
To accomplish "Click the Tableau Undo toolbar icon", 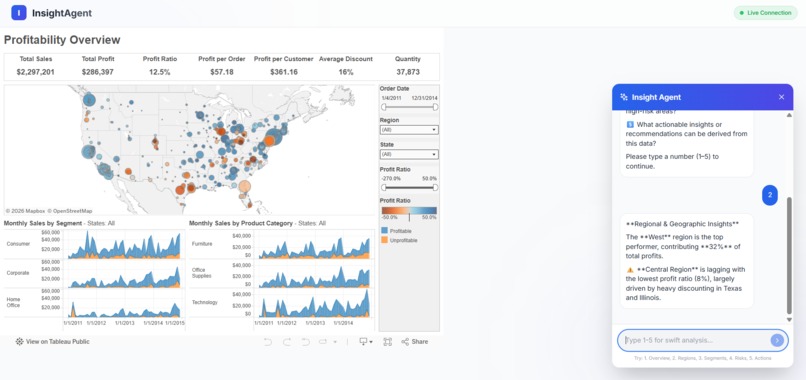I will [267, 341].
